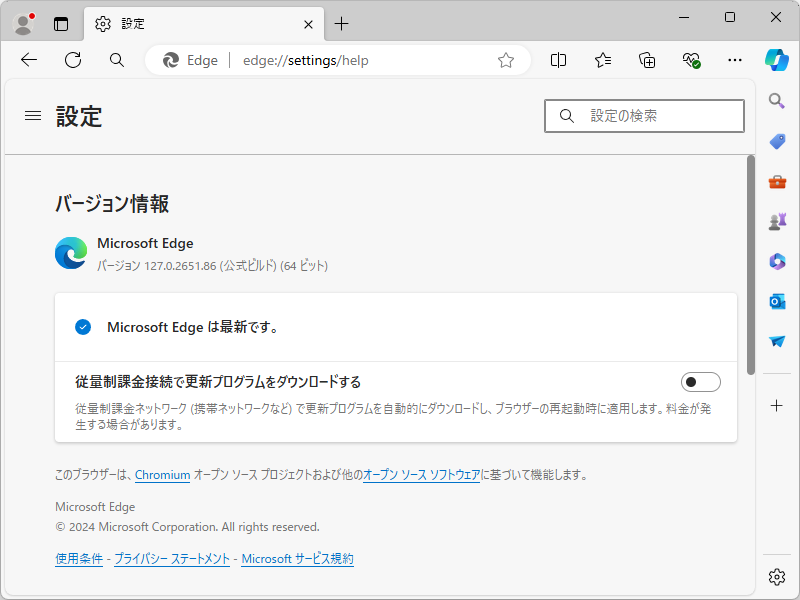The height and width of the screenshot is (600, 800).
Task: Add current page to Collections
Action: [646, 60]
